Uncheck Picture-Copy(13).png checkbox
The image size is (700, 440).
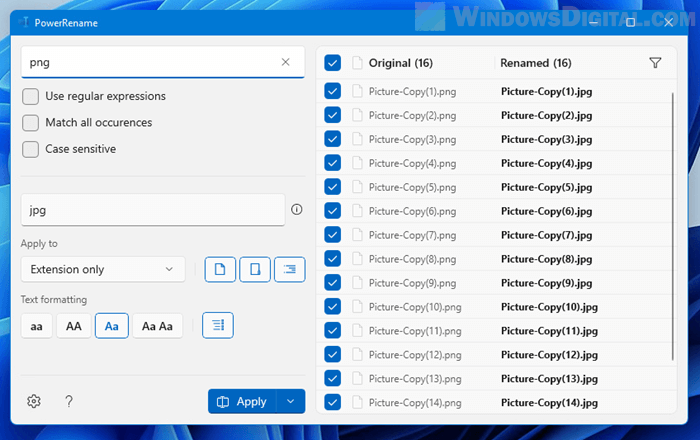pyautogui.click(x=333, y=378)
